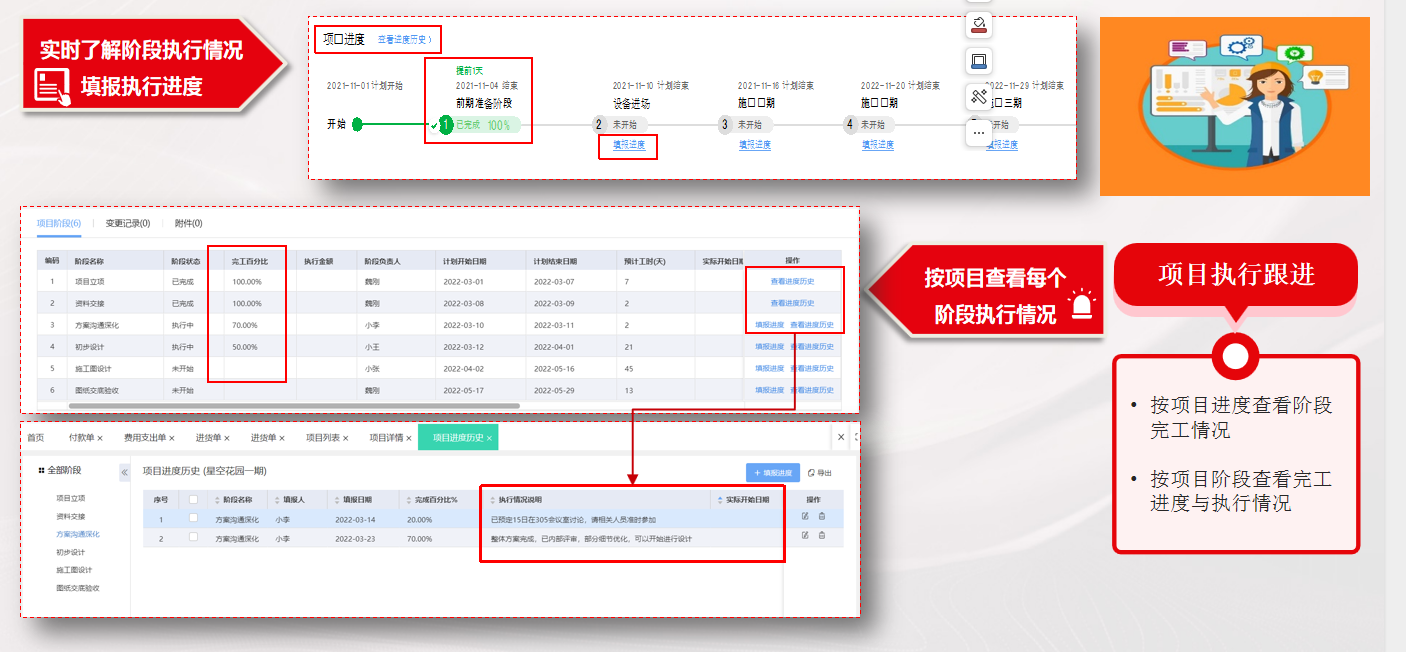Click the 导出 export button
The image size is (1406, 652).
tap(819, 473)
